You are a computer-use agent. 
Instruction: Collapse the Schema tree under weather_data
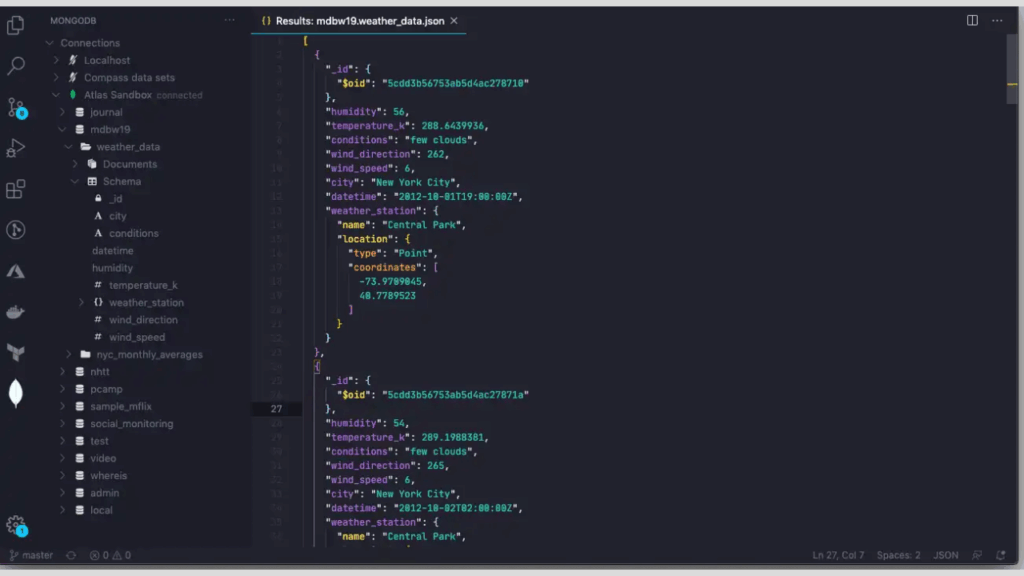(76, 181)
